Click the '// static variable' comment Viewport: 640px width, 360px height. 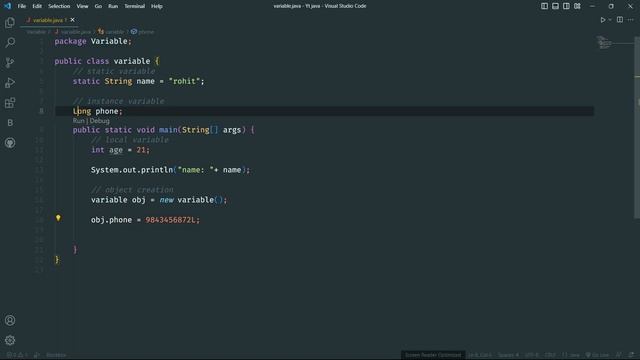[114, 71]
